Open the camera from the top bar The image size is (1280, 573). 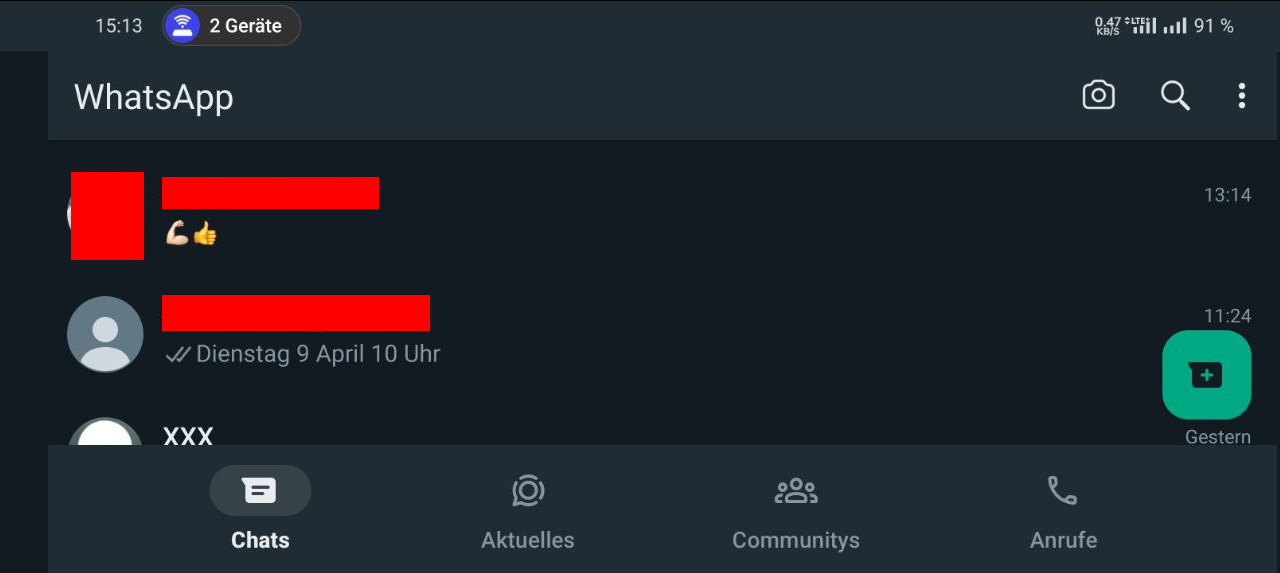1098,96
